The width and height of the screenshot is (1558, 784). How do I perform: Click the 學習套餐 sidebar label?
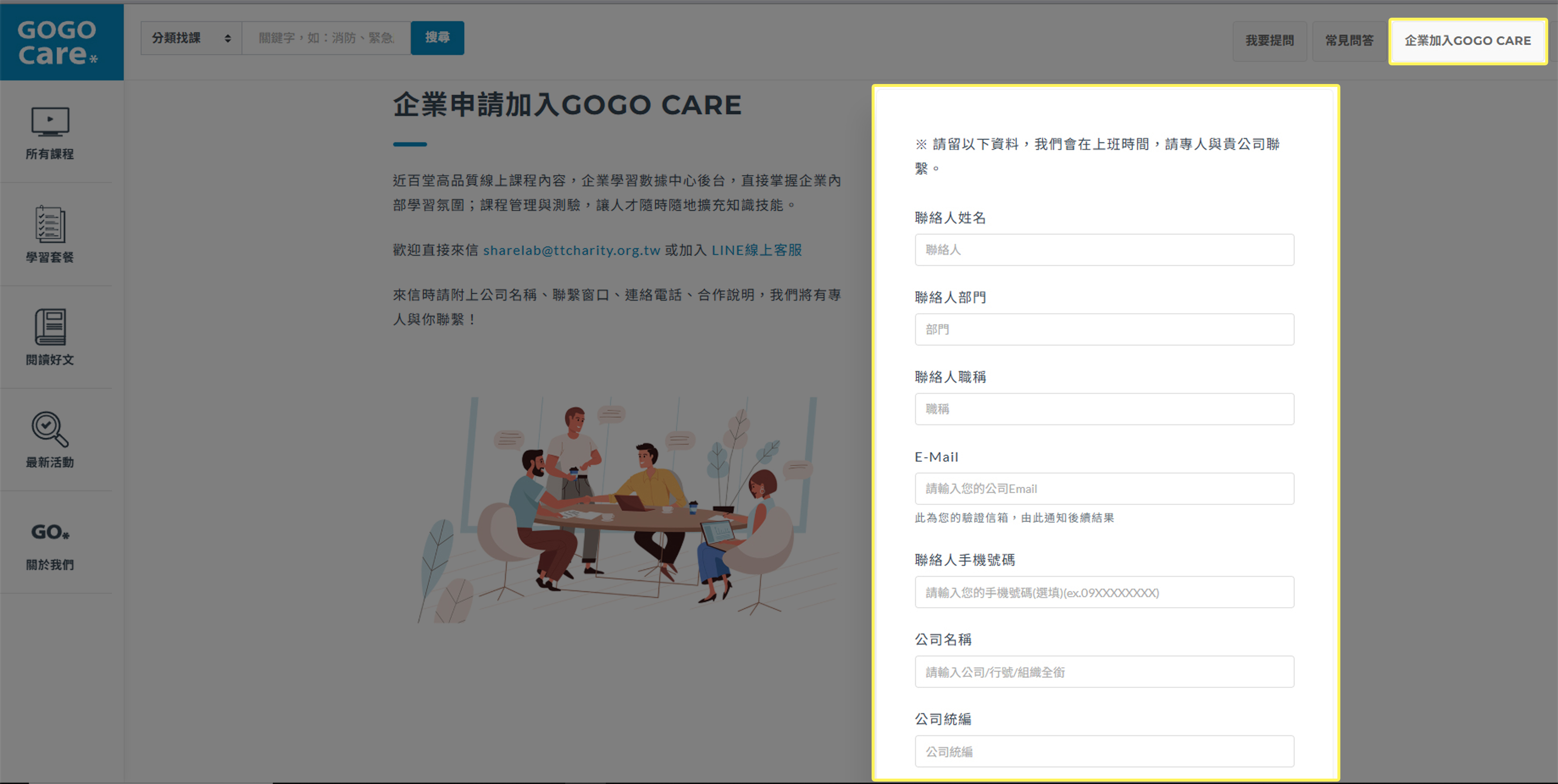tap(50, 257)
